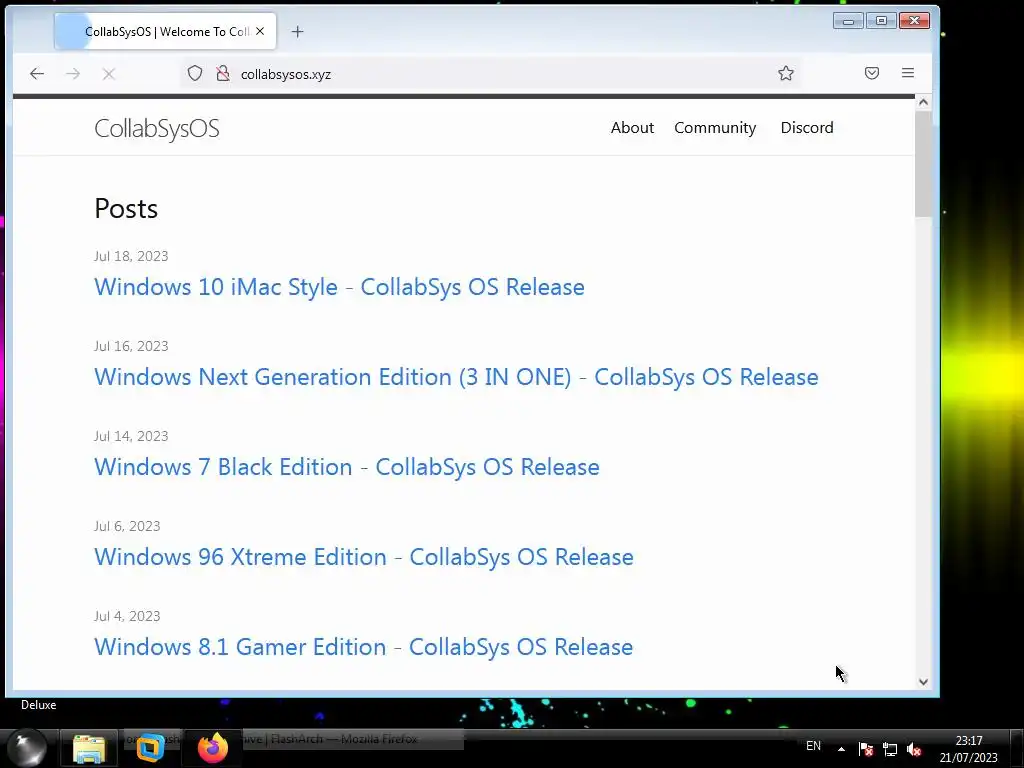Open the taskbar clock and date
The height and width of the screenshot is (768, 1024).
point(969,749)
